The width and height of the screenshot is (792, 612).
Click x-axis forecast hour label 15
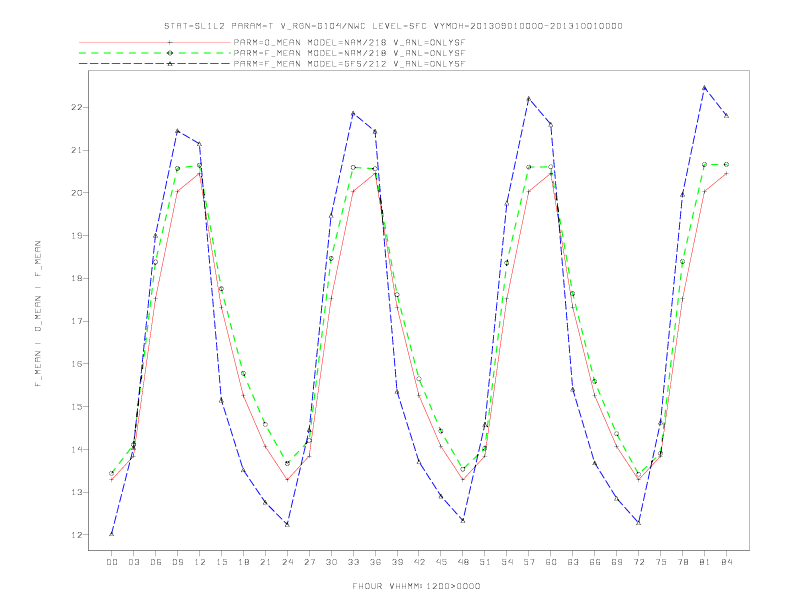point(221,562)
